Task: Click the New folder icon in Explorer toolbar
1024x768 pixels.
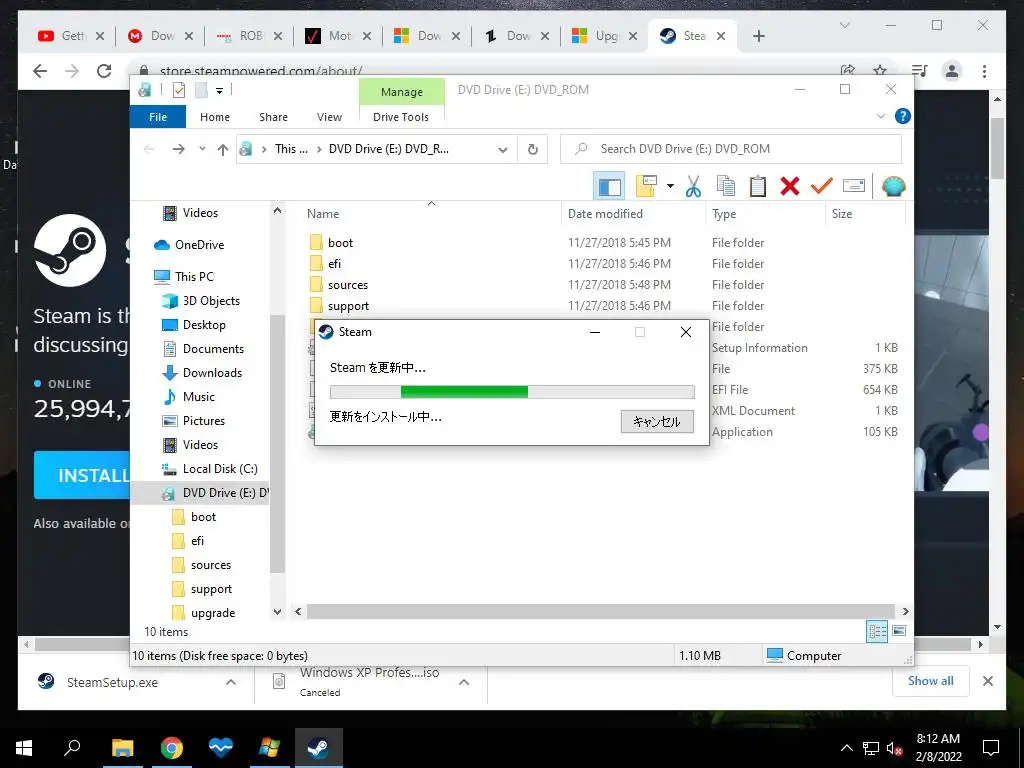Action: point(646,187)
